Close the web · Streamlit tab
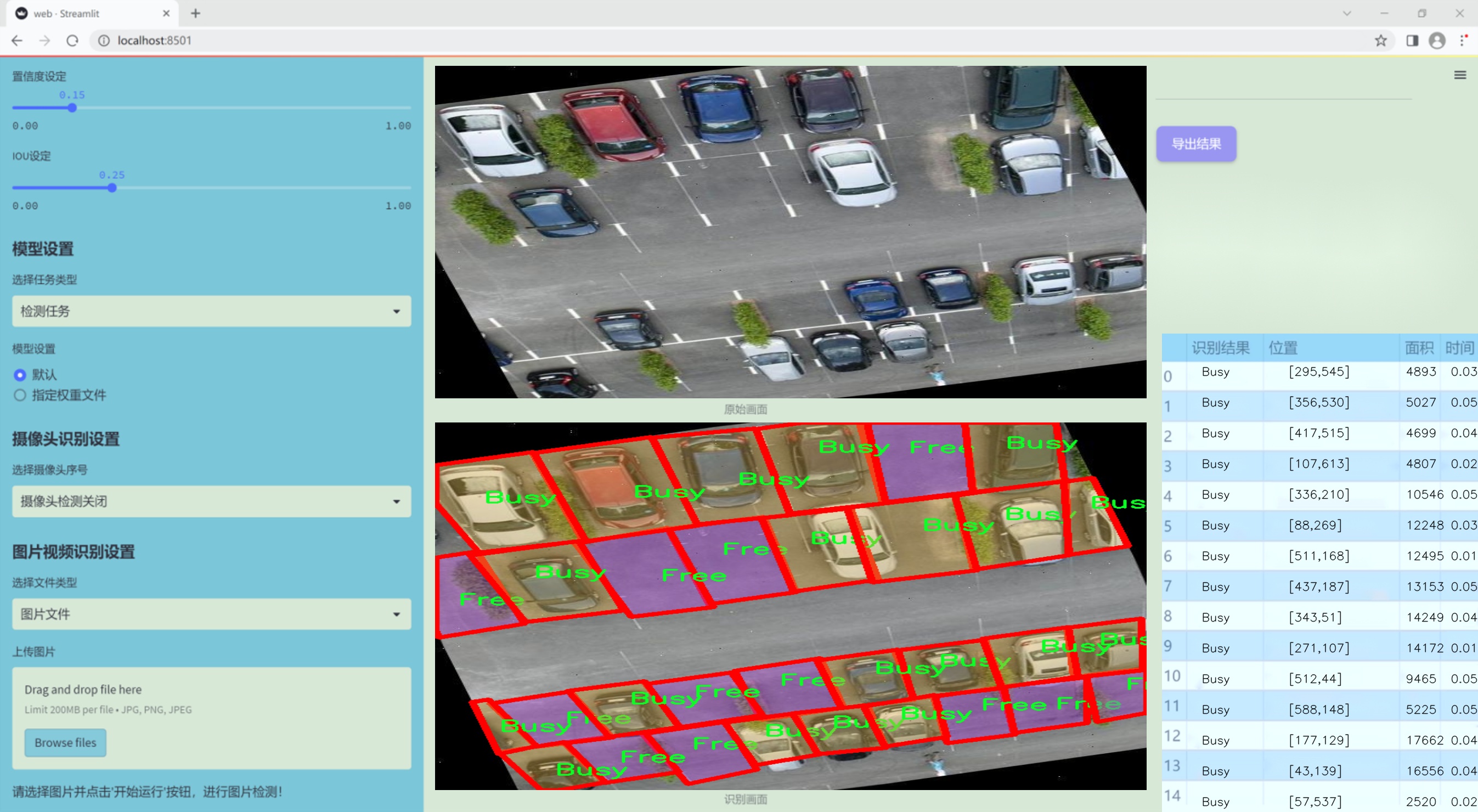 (x=166, y=13)
